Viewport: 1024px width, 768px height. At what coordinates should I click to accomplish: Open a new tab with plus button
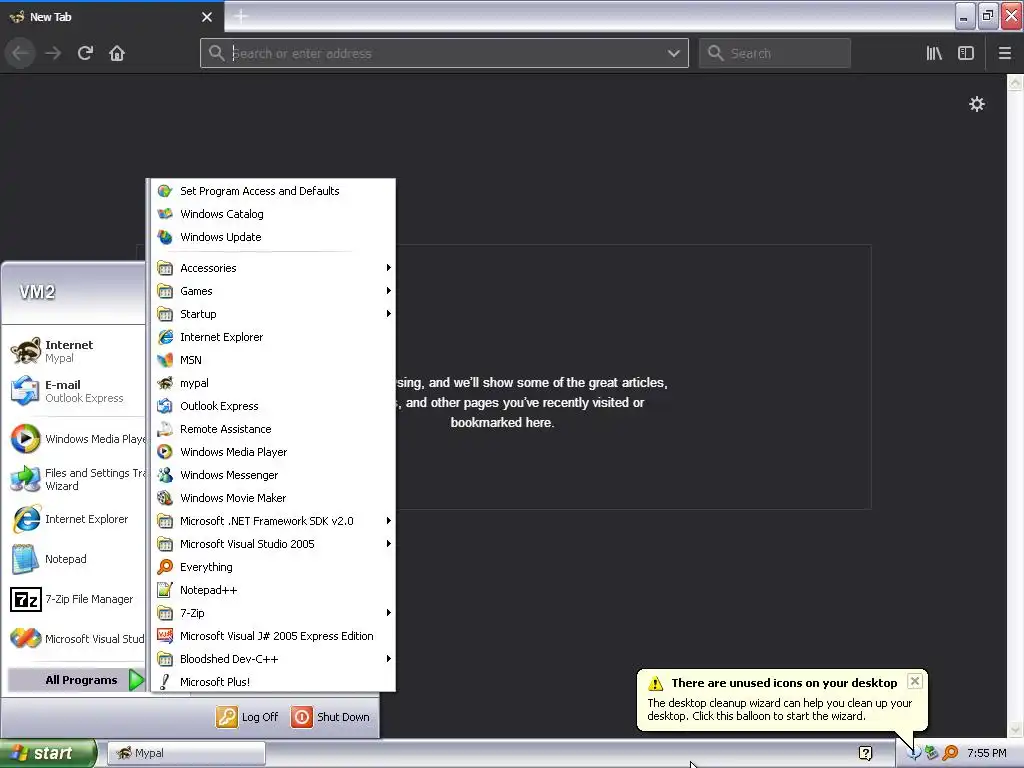point(240,16)
